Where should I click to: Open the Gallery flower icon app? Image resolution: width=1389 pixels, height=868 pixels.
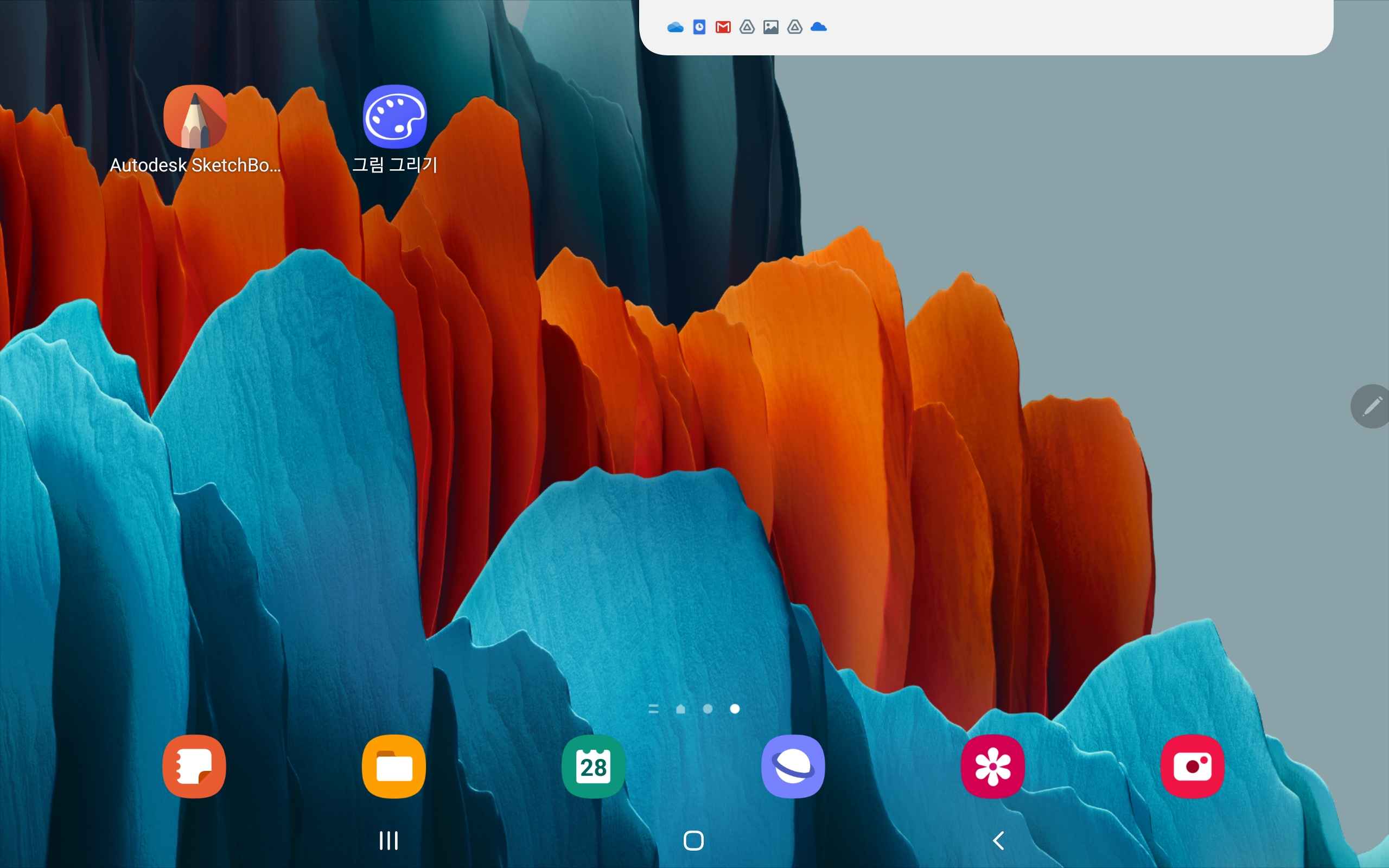[993, 766]
